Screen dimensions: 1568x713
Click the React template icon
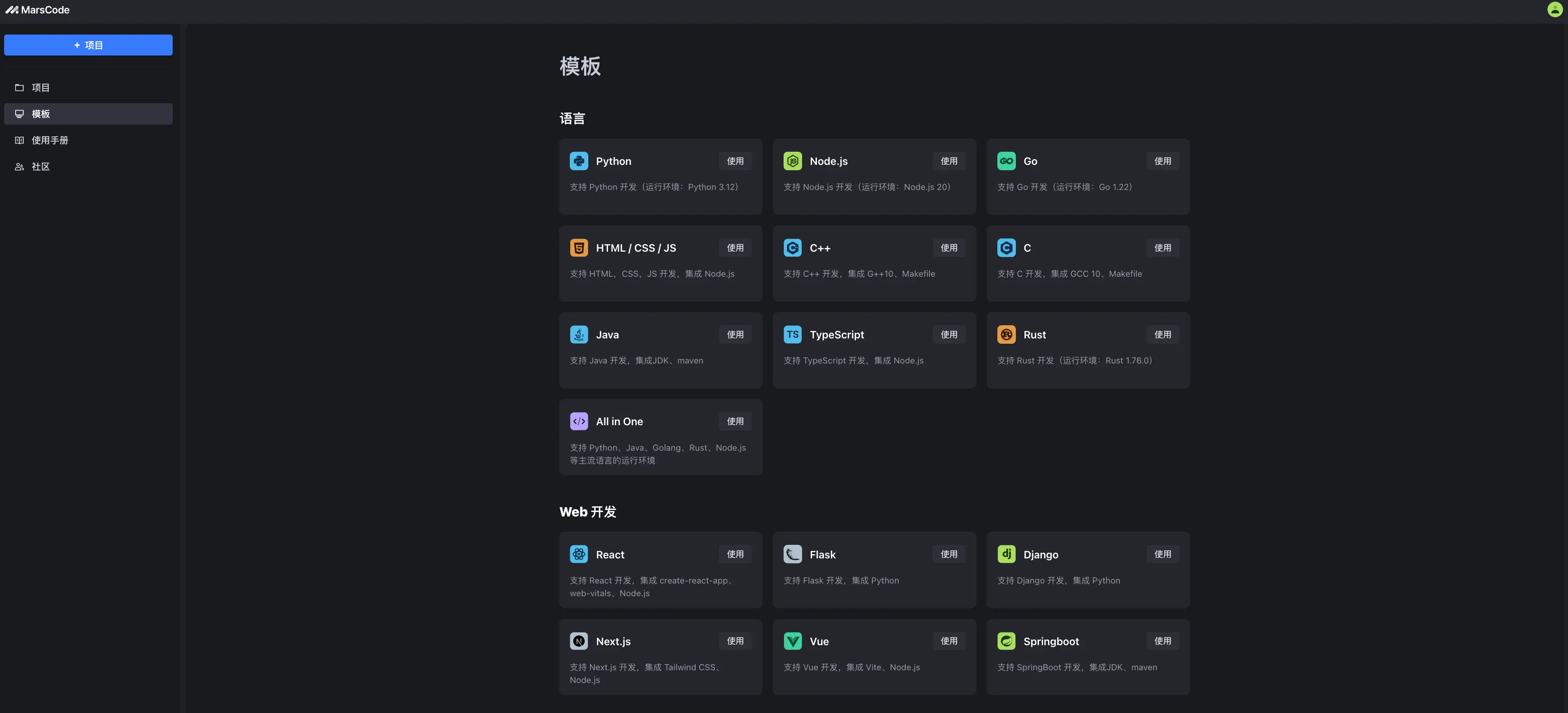(578, 554)
